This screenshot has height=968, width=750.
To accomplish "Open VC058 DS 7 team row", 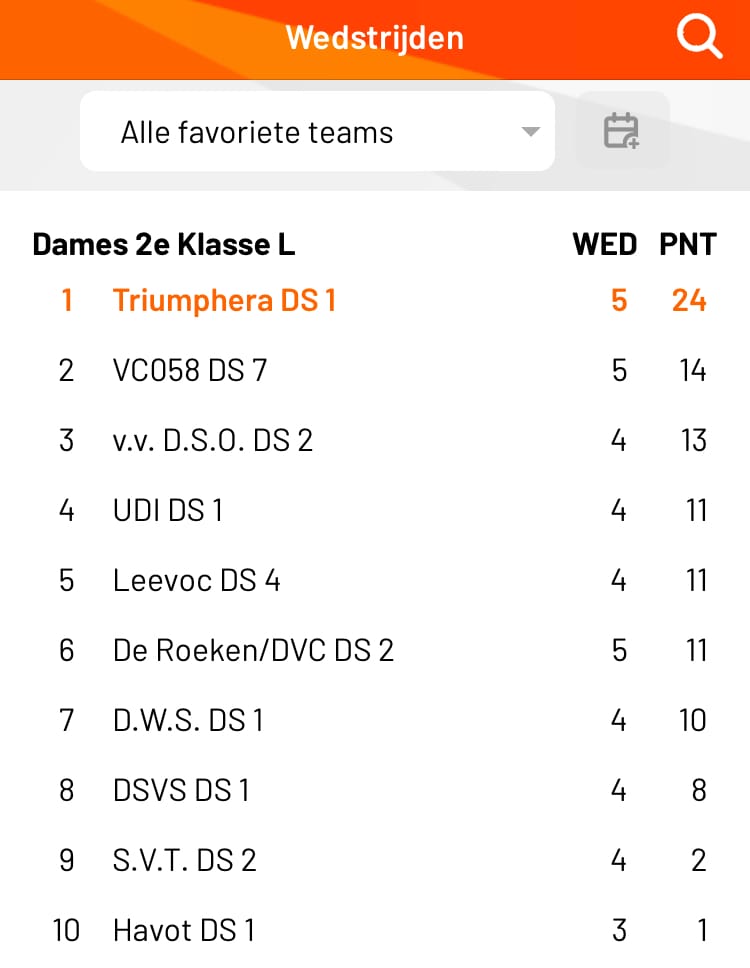I will click(375, 370).
